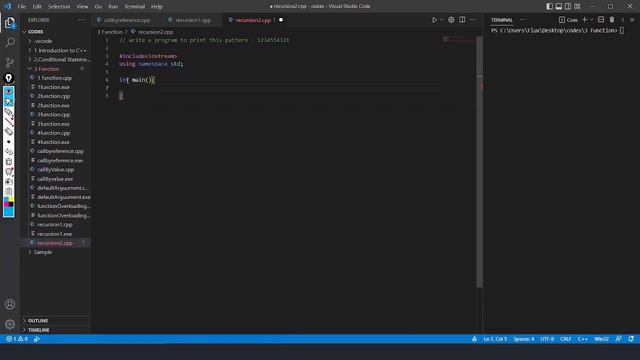The image size is (640, 360).
Task: Split the terminal panel
Action: coord(601,20)
